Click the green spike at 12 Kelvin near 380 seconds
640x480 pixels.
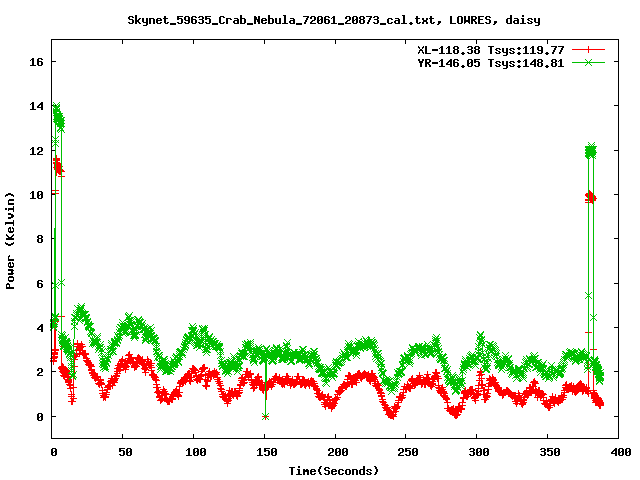[x=591, y=150]
